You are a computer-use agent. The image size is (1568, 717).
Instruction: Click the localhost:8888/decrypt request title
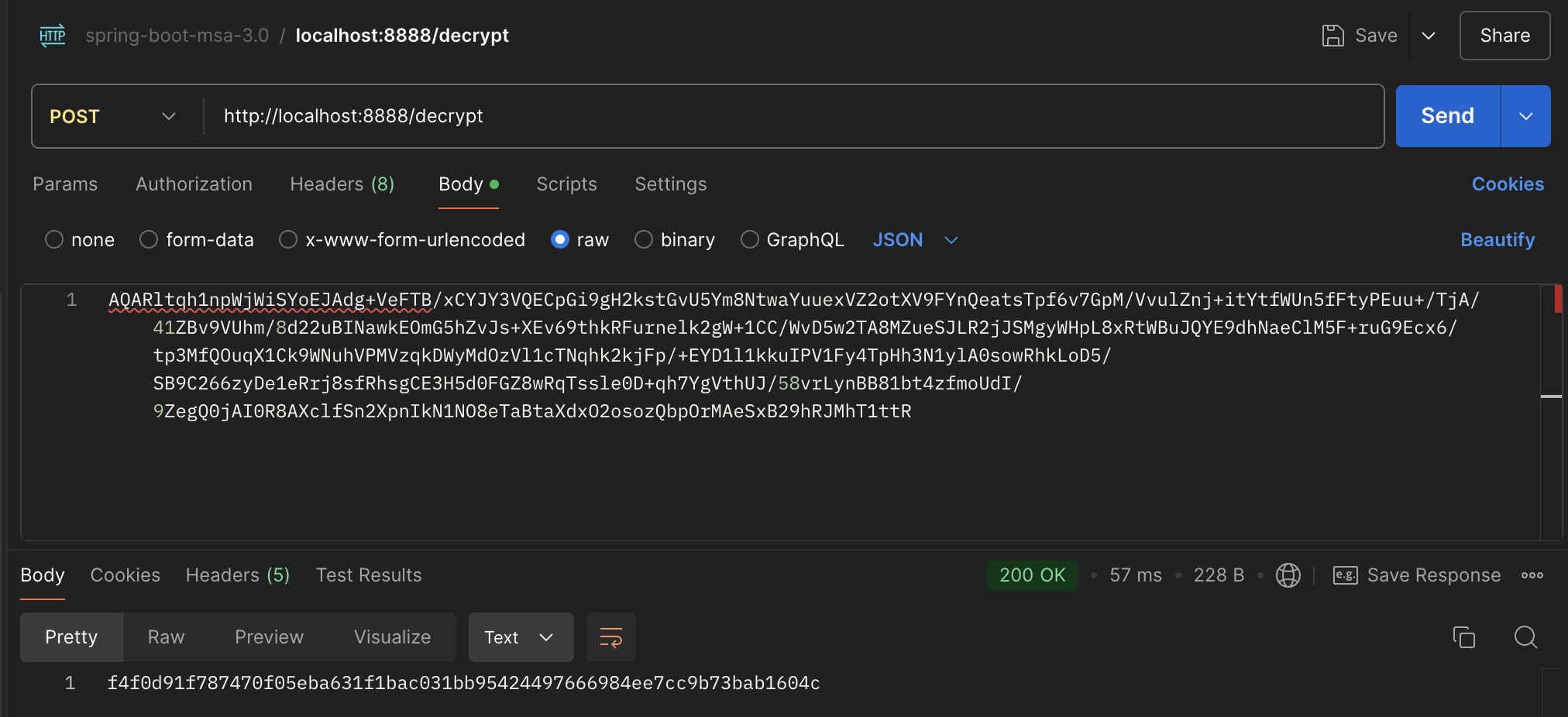(402, 36)
